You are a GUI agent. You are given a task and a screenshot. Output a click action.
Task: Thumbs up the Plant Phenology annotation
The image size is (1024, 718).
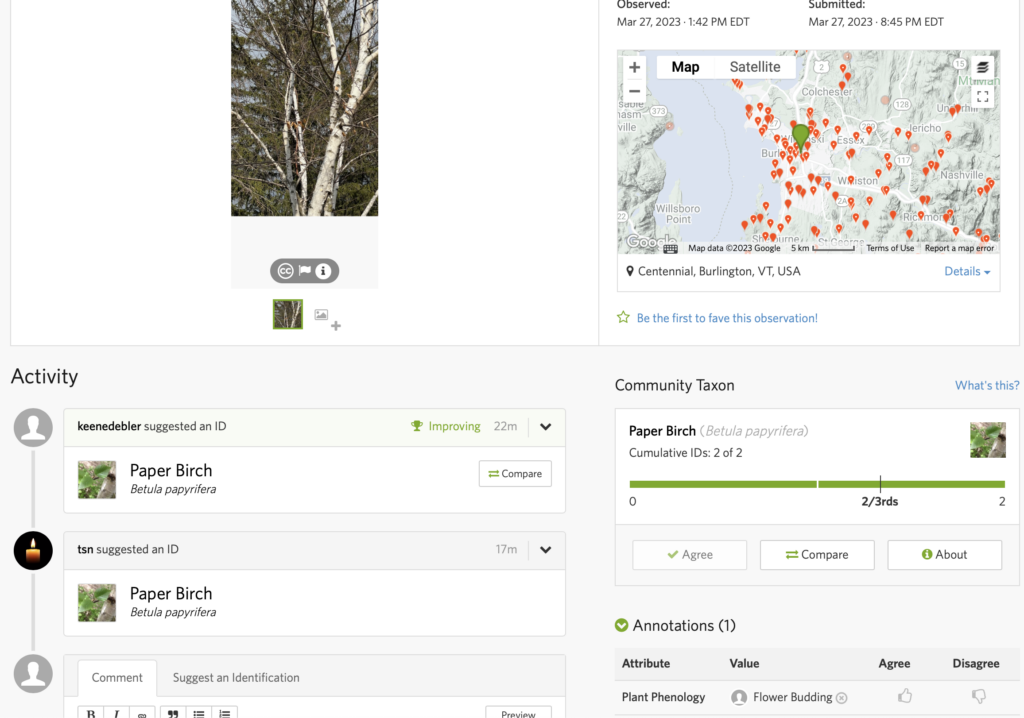[x=905, y=696]
